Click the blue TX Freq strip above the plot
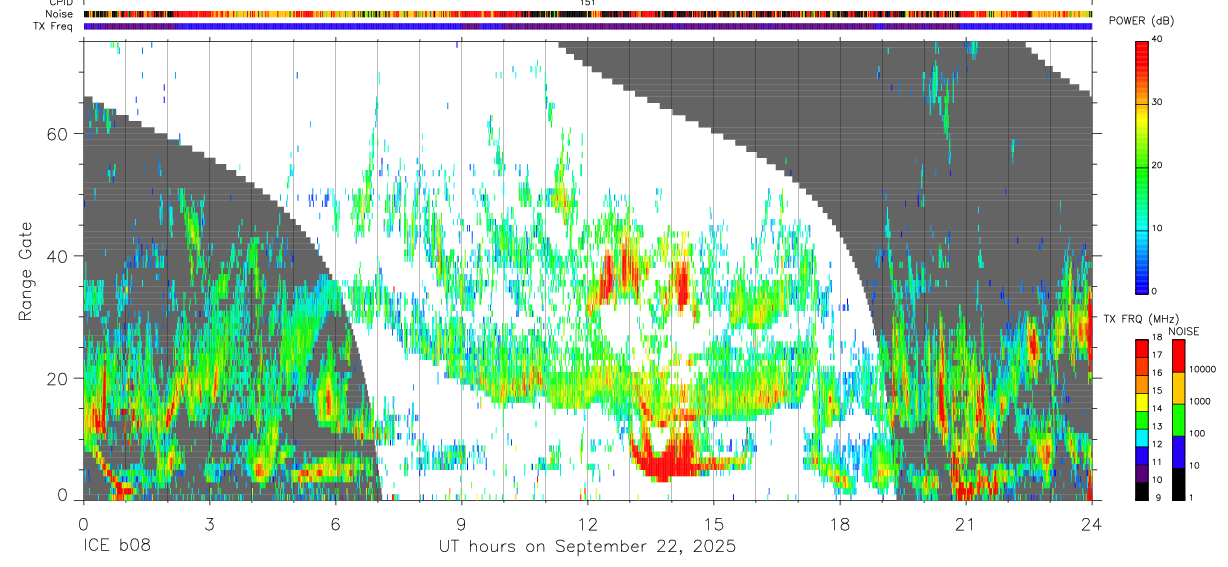 click(588, 26)
